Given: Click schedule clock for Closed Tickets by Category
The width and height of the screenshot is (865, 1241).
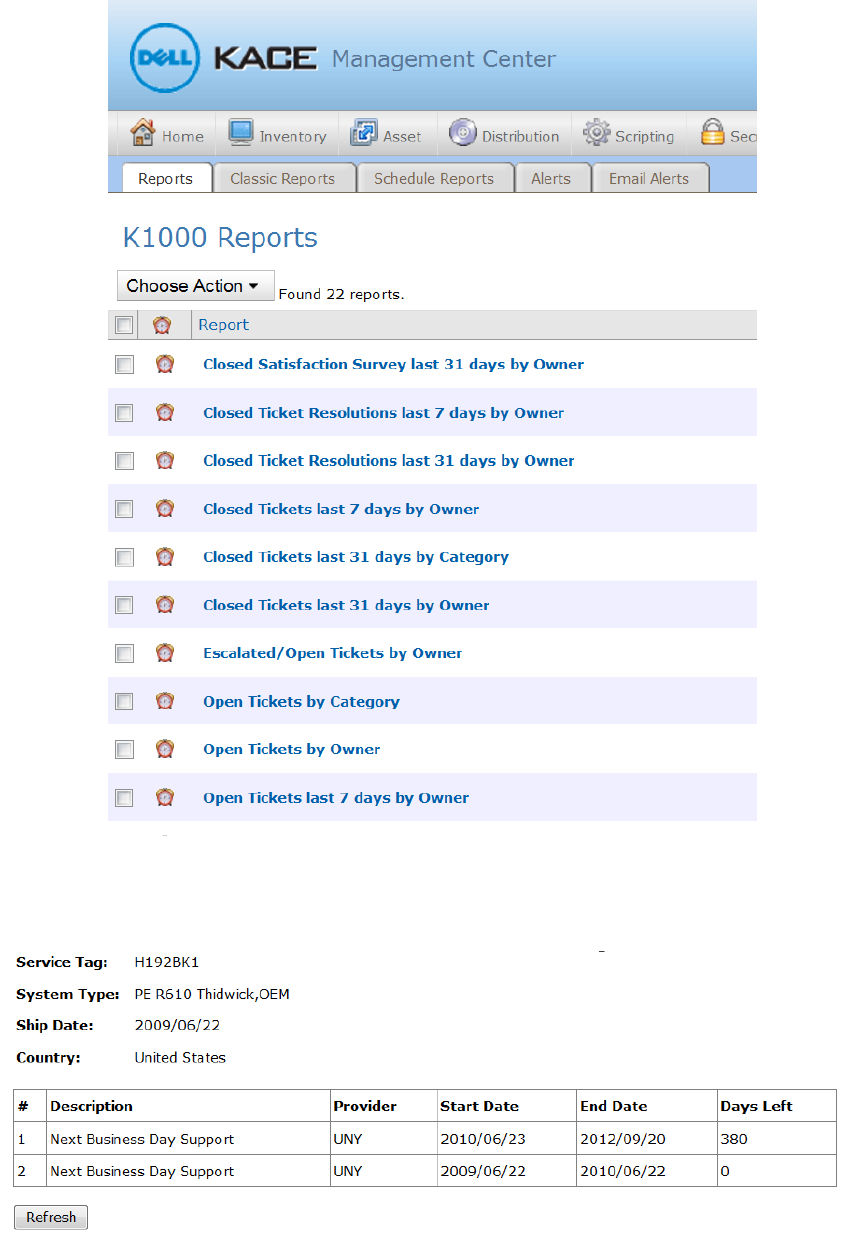Looking at the screenshot, I should tap(165, 556).
